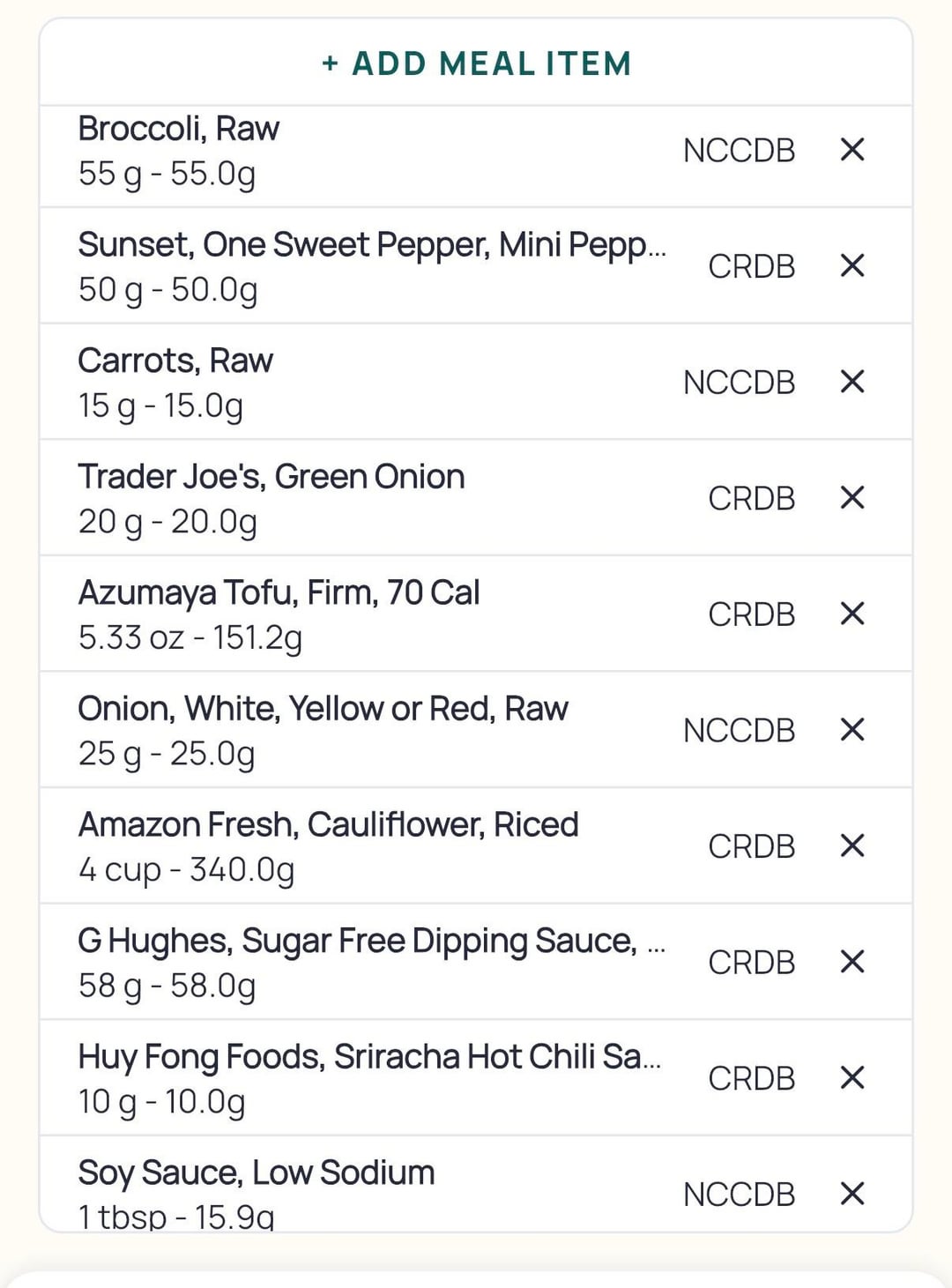Open Huy Fong Foods Sriracha item details
Screen dimensions: 952x1288
tap(368, 1078)
